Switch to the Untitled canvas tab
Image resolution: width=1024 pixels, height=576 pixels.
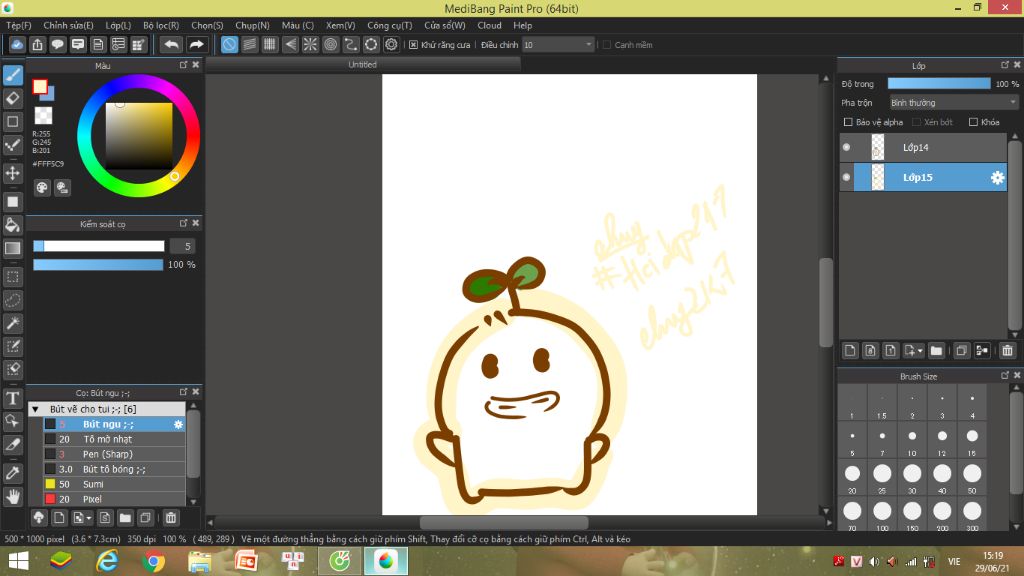pos(362,65)
